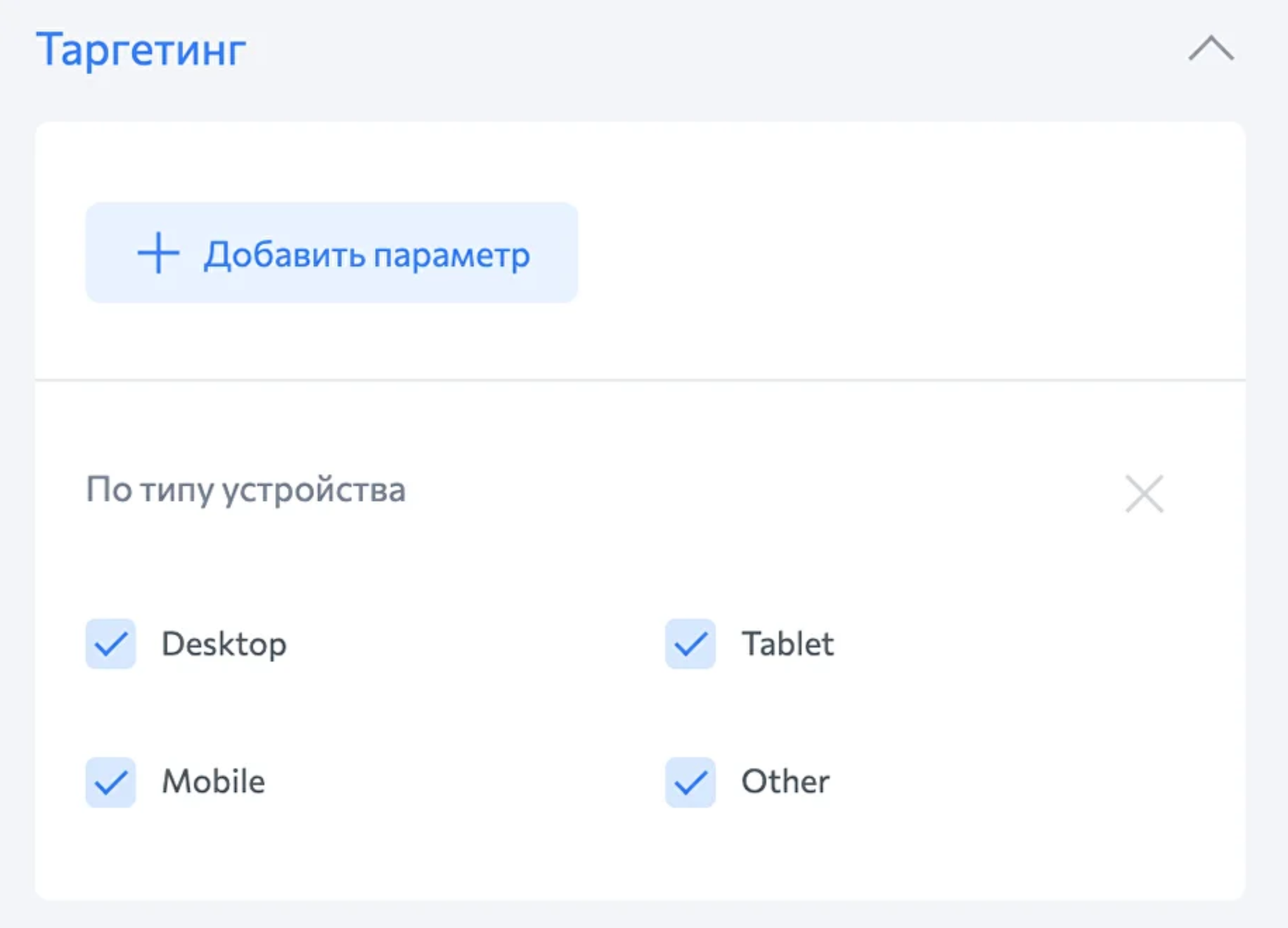
Task: Click the blue tick icon next to Other
Action: (690, 782)
